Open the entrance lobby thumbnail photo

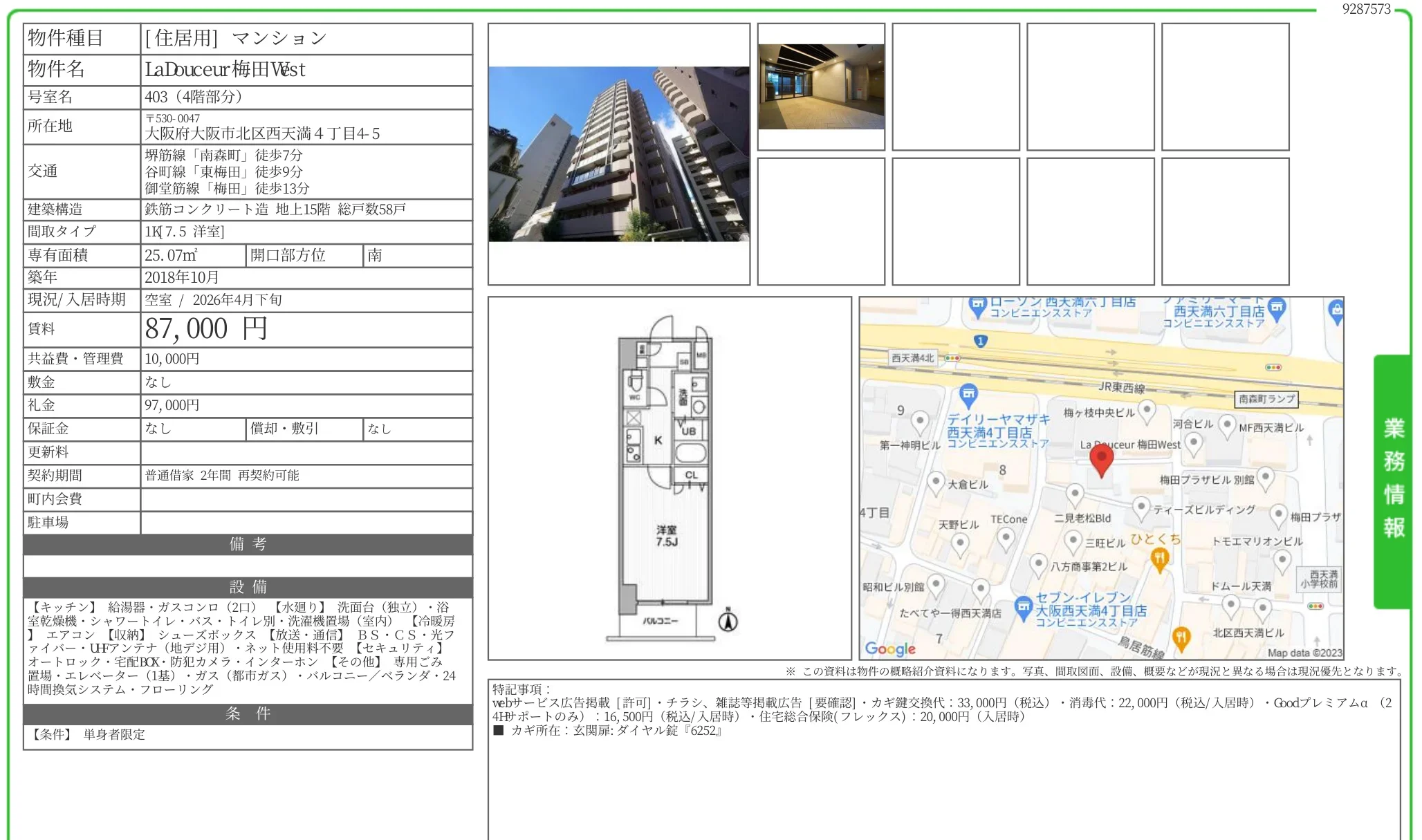coord(821,87)
